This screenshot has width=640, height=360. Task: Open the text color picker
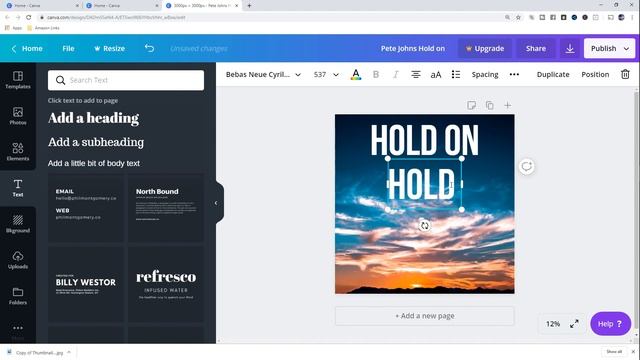pos(356,74)
